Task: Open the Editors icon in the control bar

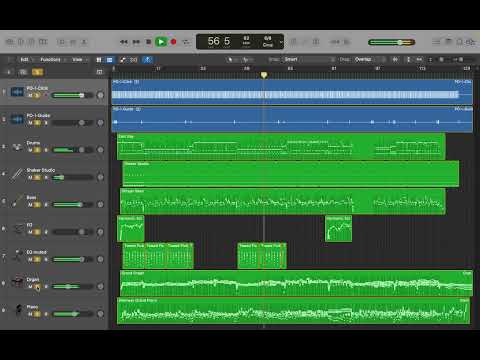Action: 84,42
